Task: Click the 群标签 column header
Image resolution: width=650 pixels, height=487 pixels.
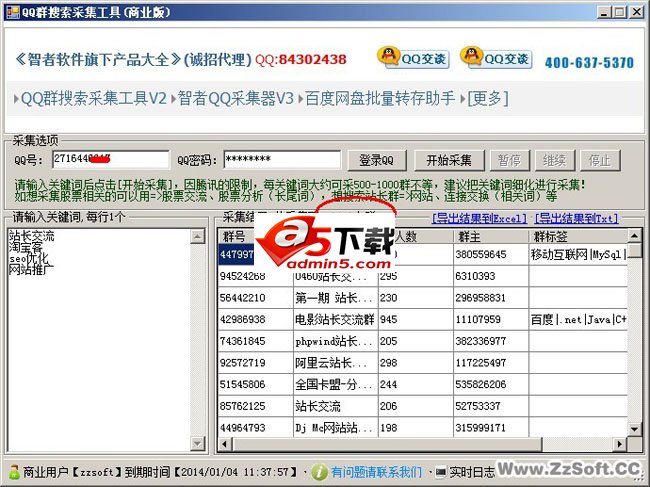Action: point(578,236)
